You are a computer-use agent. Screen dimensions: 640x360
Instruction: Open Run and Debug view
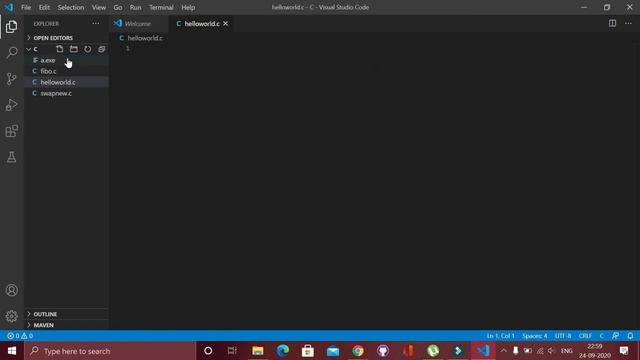(x=11, y=105)
